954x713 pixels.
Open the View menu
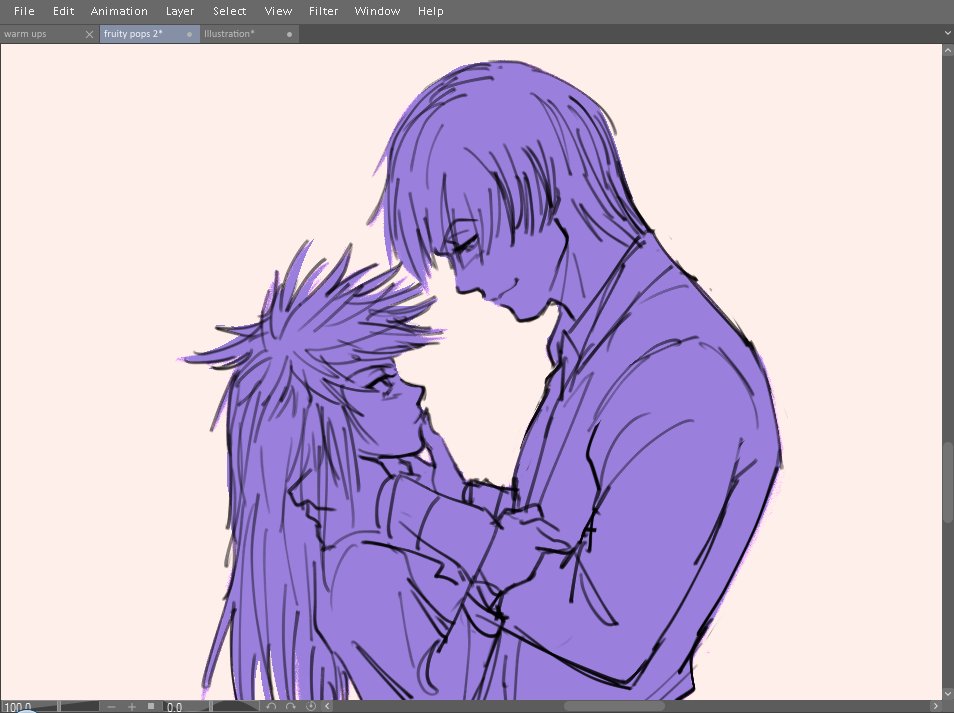point(278,11)
